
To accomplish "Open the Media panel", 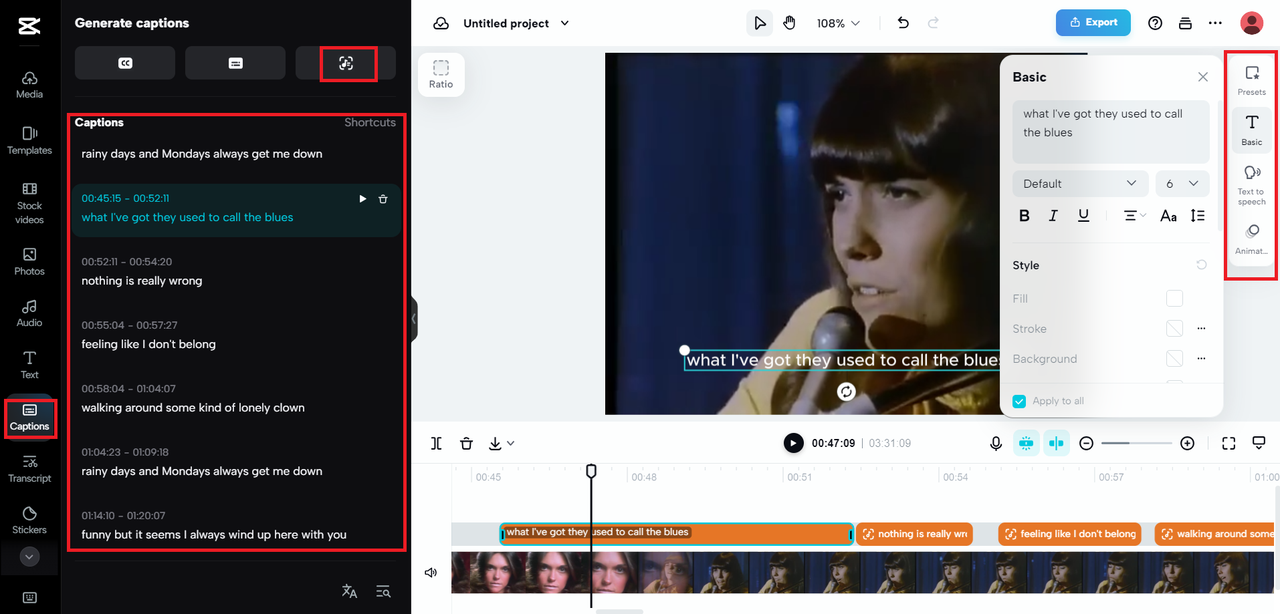I will [29, 85].
